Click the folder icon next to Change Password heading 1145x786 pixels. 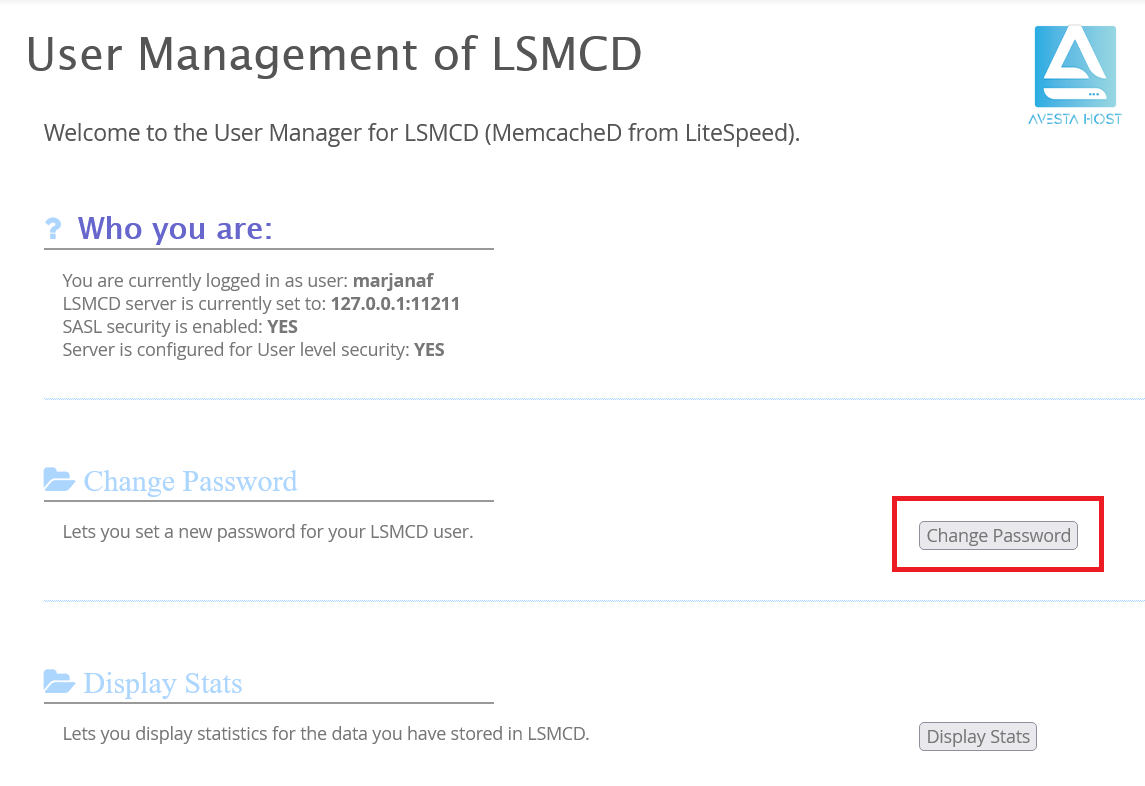pos(60,481)
